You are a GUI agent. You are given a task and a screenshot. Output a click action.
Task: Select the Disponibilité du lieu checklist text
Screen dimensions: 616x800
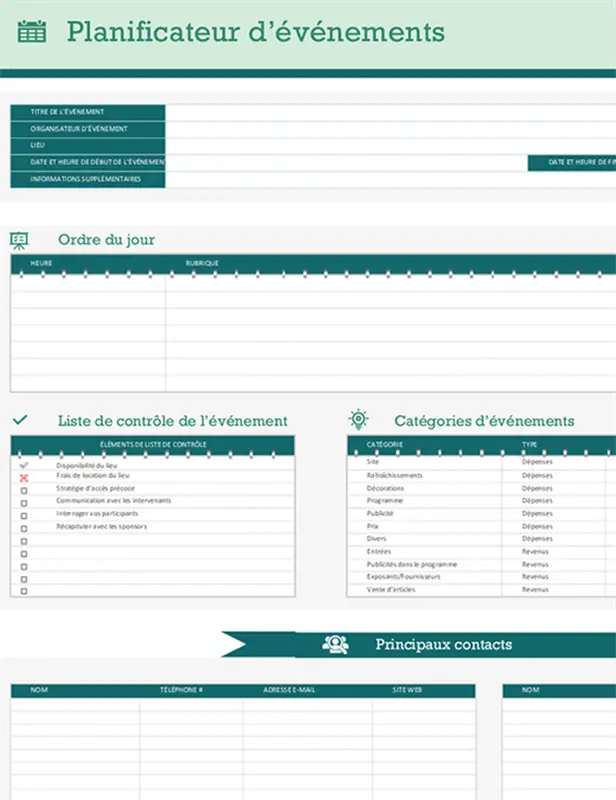click(x=86, y=465)
